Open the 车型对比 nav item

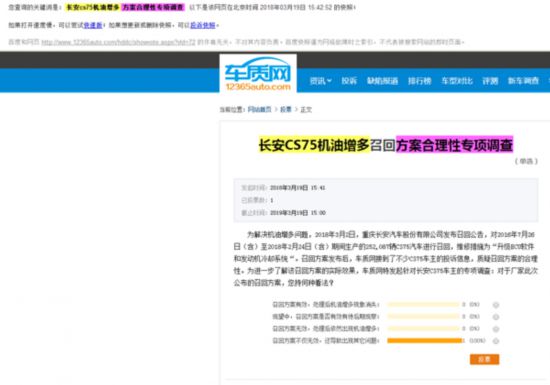457,81
